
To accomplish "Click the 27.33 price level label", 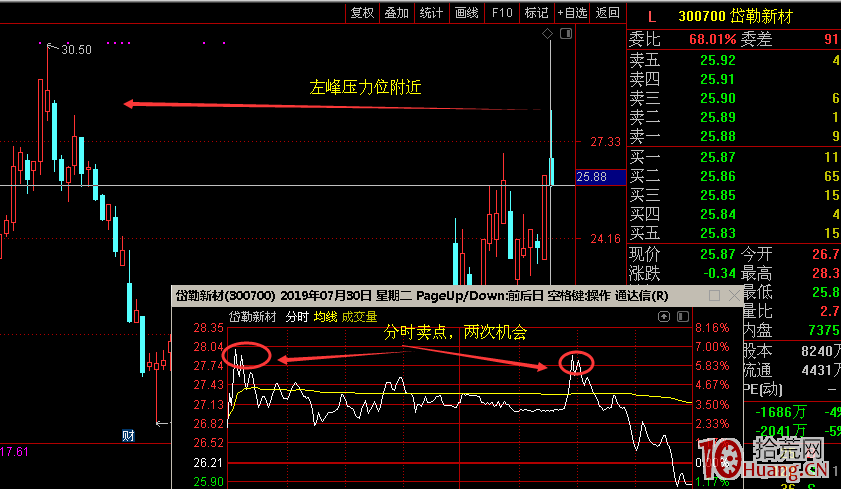I will click(x=606, y=142).
